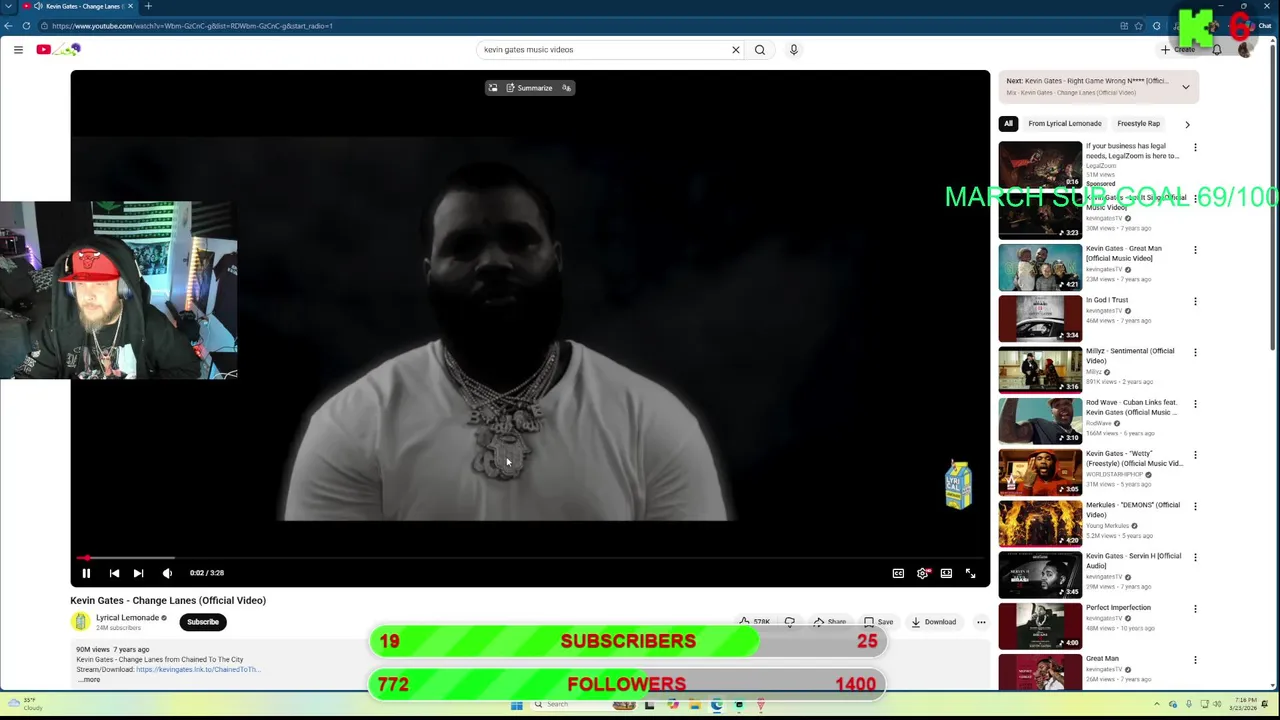
Task: Open more actions ellipsis under video
Action: (981, 622)
